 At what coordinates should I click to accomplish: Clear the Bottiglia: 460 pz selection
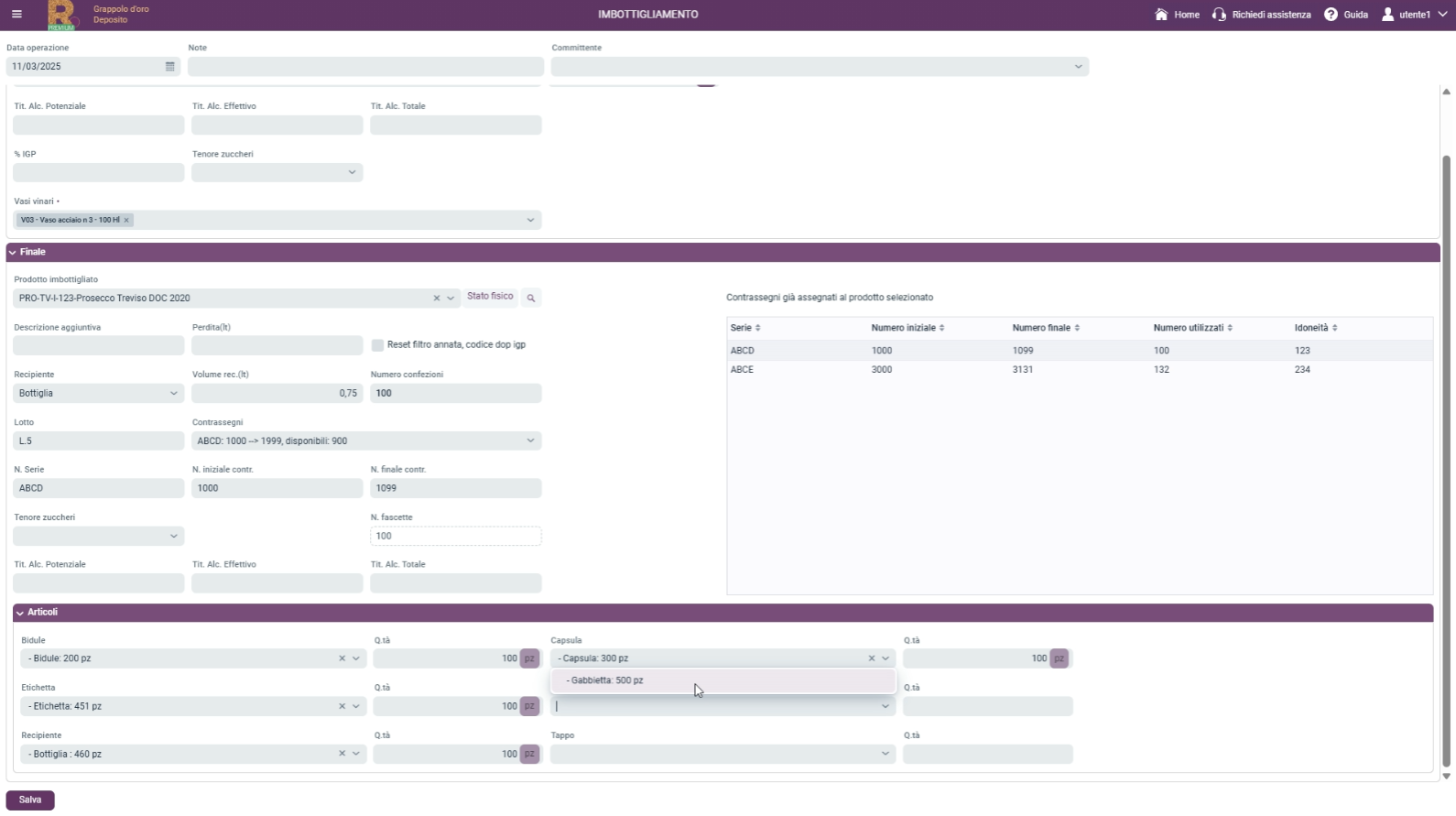tap(342, 754)
